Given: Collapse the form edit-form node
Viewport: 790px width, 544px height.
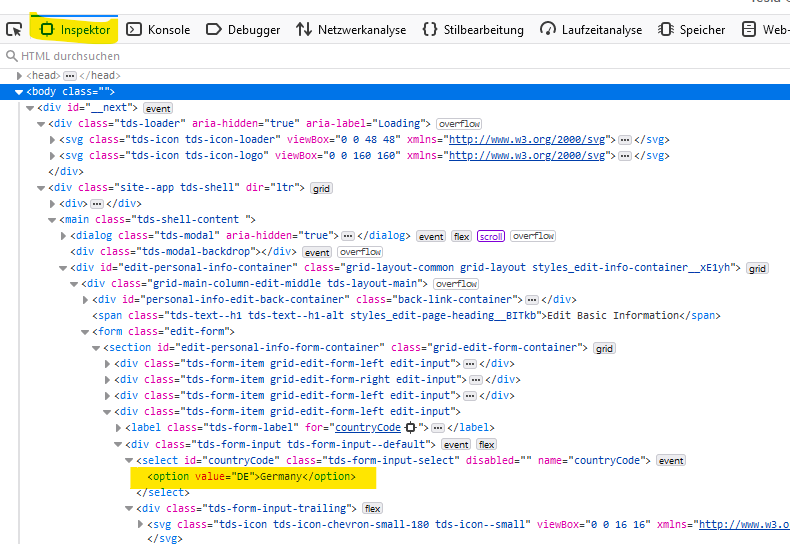Looking at the screenshot, I should pyautogui.click(x=86, y=332).
